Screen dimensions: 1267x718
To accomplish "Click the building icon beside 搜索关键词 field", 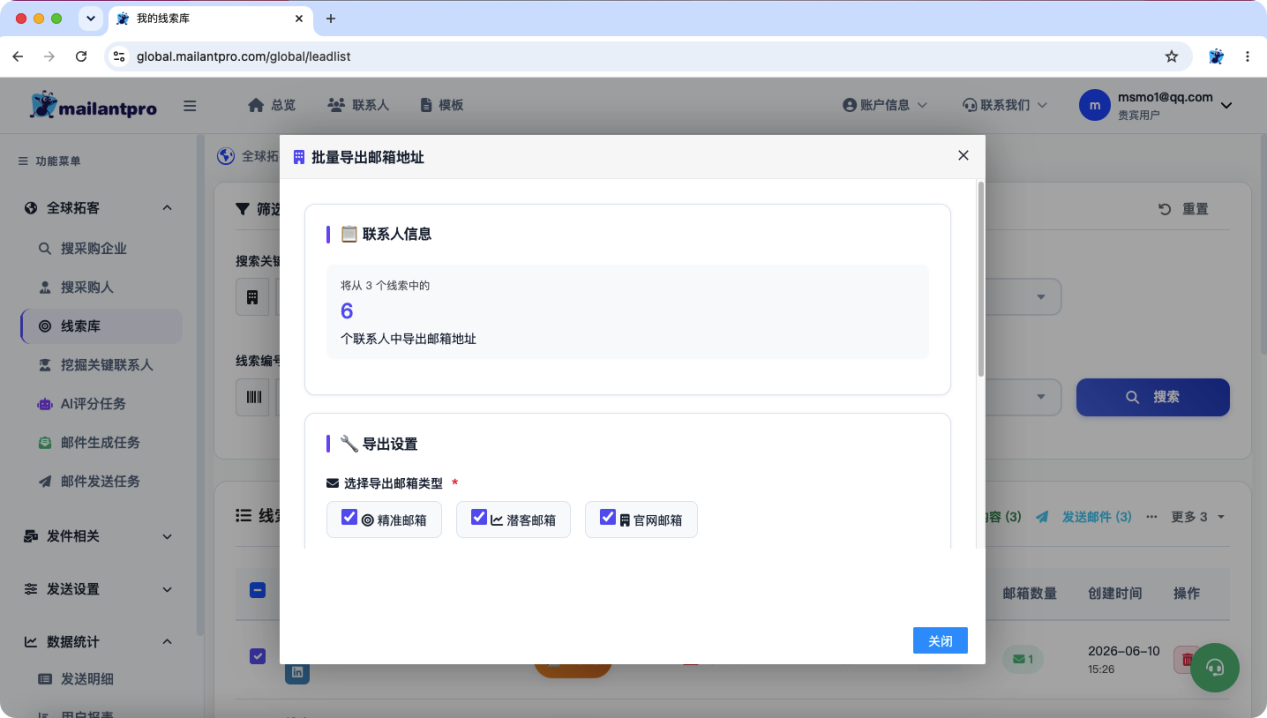I will point(252,297).
